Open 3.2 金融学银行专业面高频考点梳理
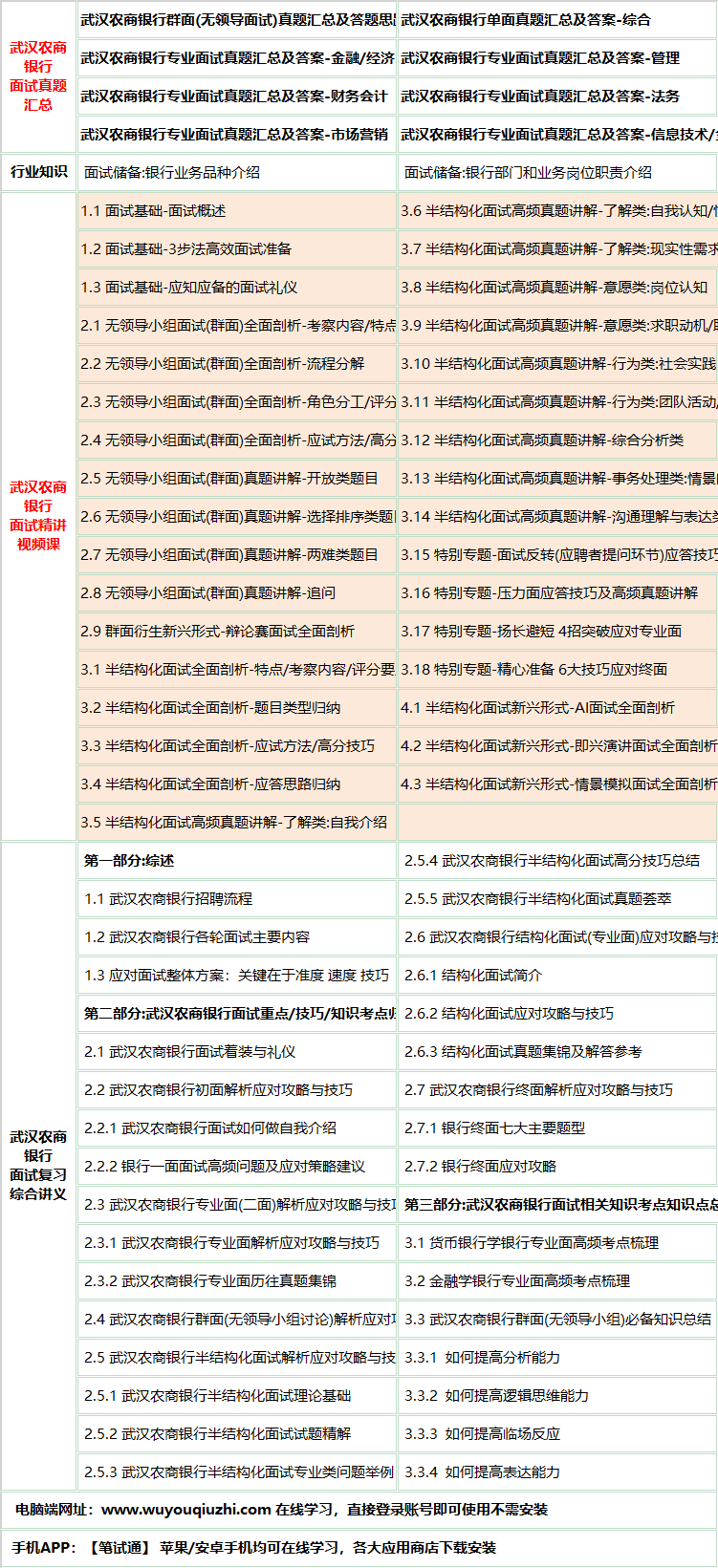 click(x=517, y=1281)
